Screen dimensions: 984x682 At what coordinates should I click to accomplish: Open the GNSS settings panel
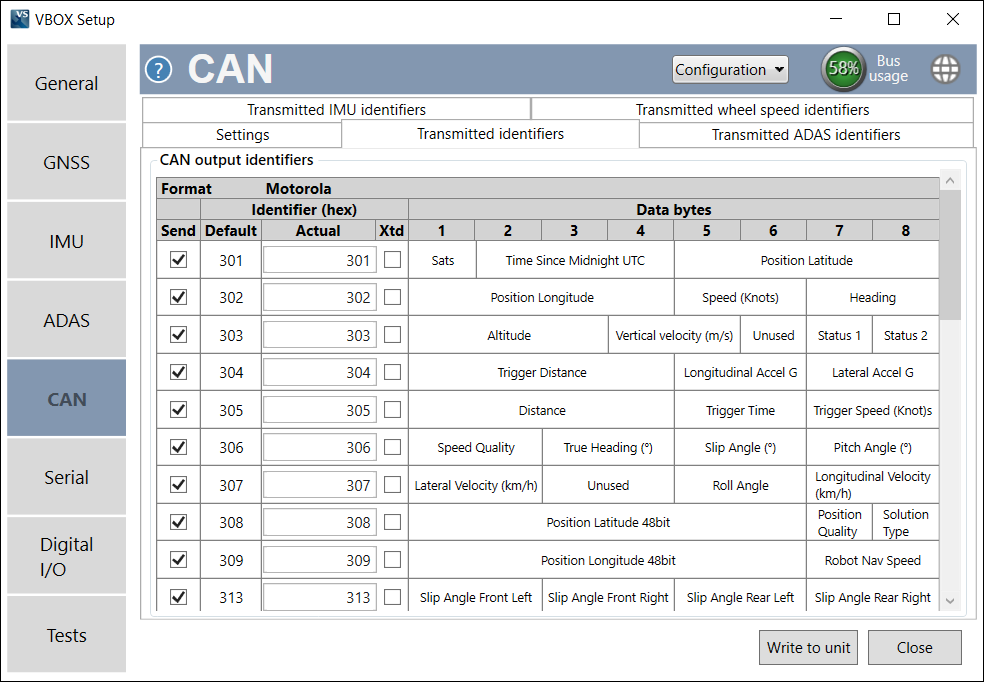point(66,161)
